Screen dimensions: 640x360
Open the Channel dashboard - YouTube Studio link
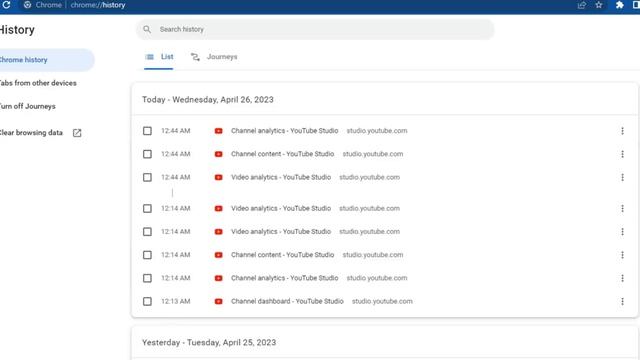click(287, 301)
